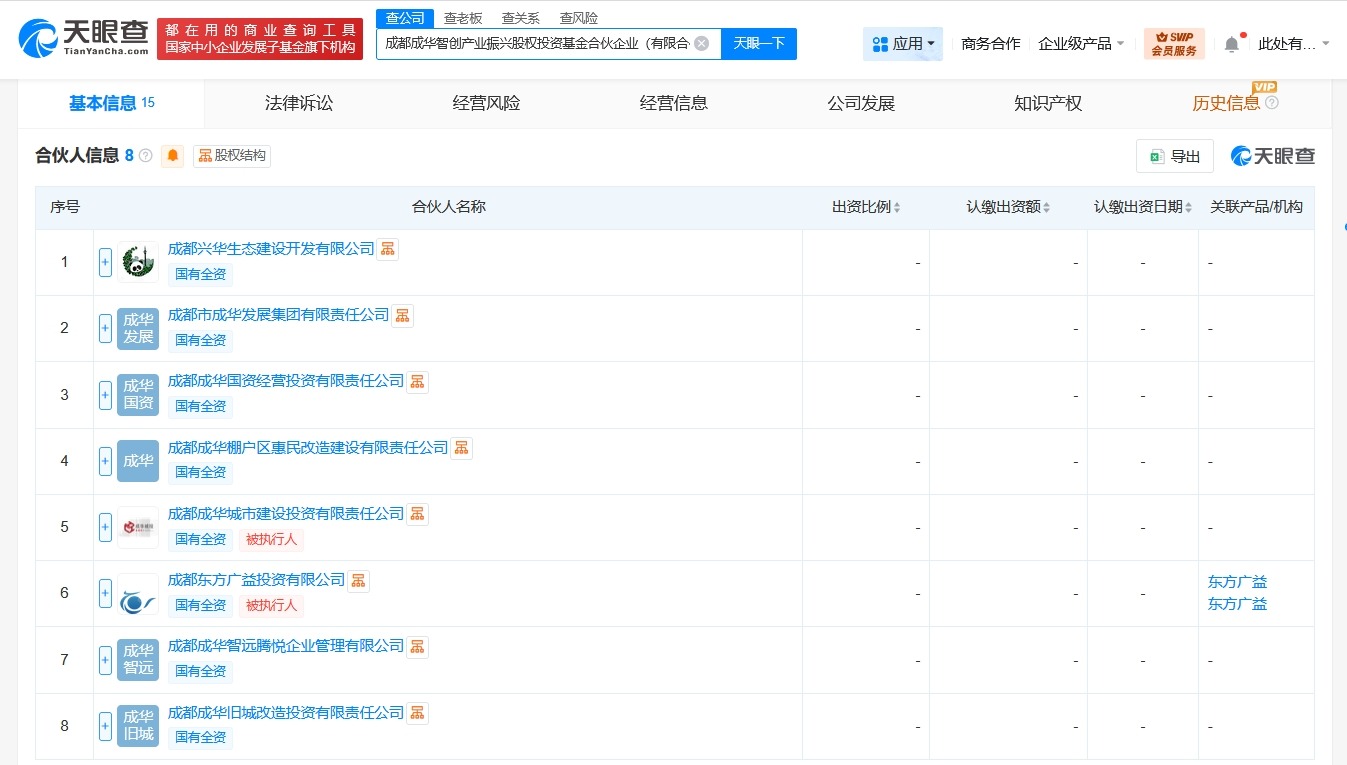
Task: Expand details for 成都兴华生态建设开发有限公司 row
Action: coord(105,261)
